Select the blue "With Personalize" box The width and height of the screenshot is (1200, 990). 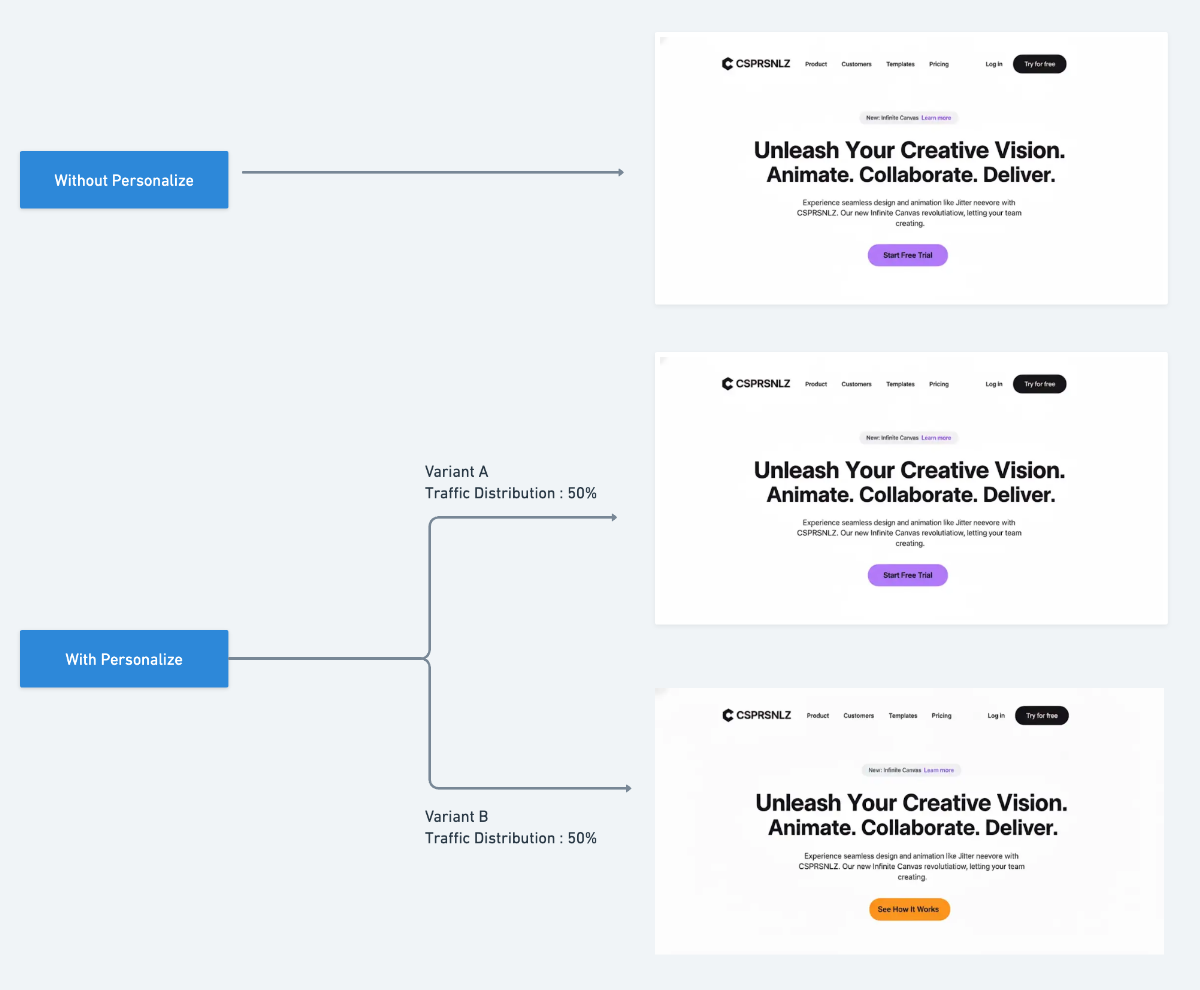[124, 659]
